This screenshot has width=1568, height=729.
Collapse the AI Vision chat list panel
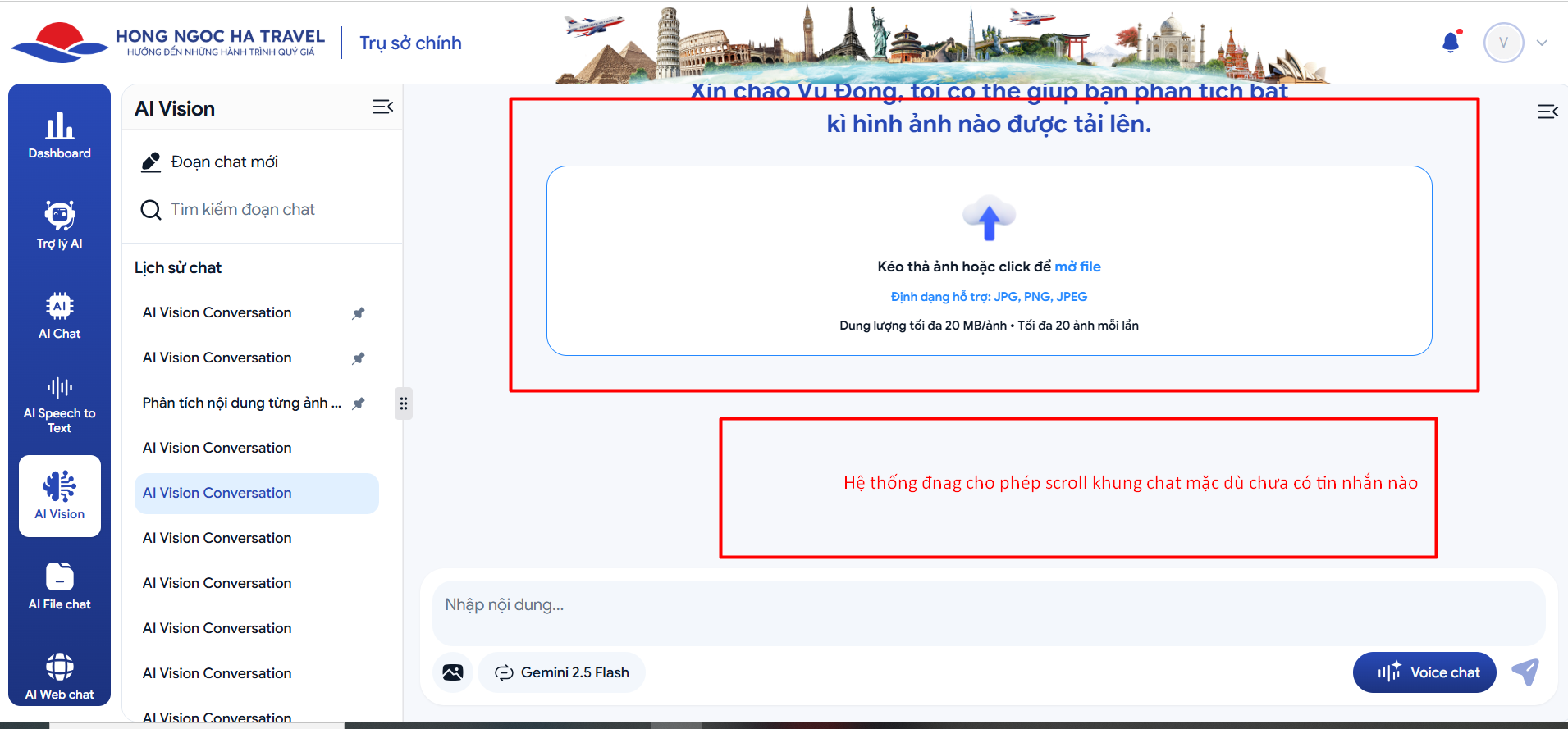pos(382,107)
